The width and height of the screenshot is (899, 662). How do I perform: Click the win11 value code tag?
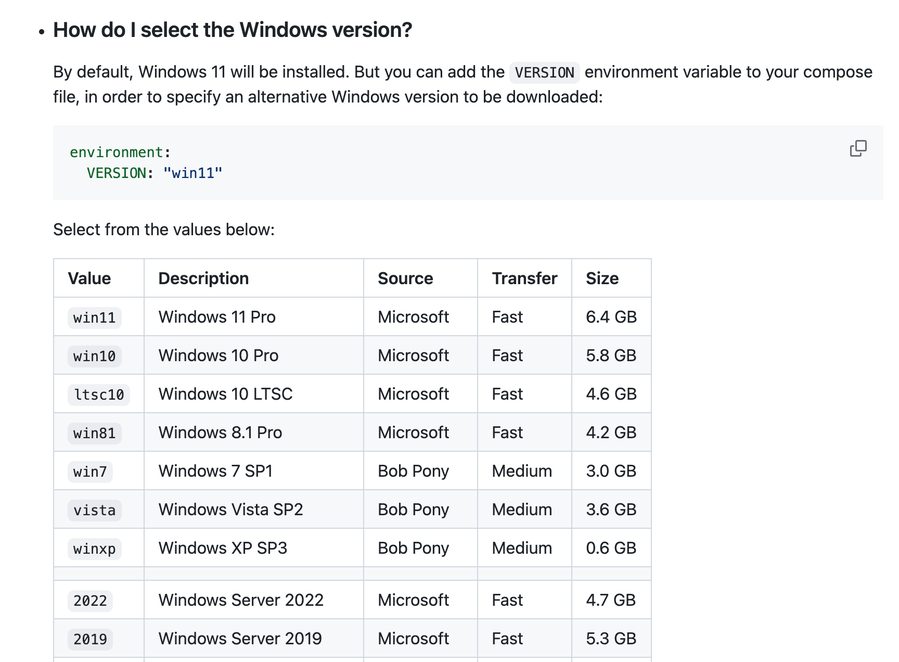94,318
